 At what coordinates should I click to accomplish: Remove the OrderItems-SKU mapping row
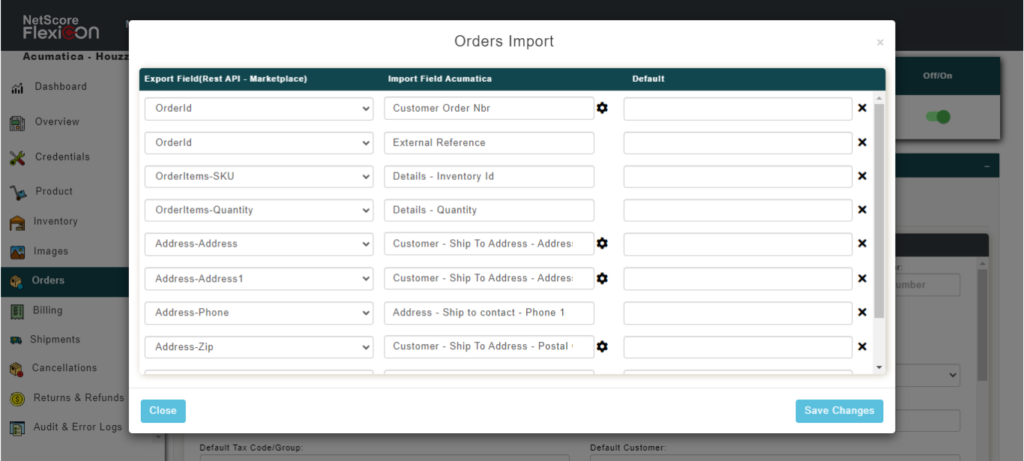tap(861, 176)
